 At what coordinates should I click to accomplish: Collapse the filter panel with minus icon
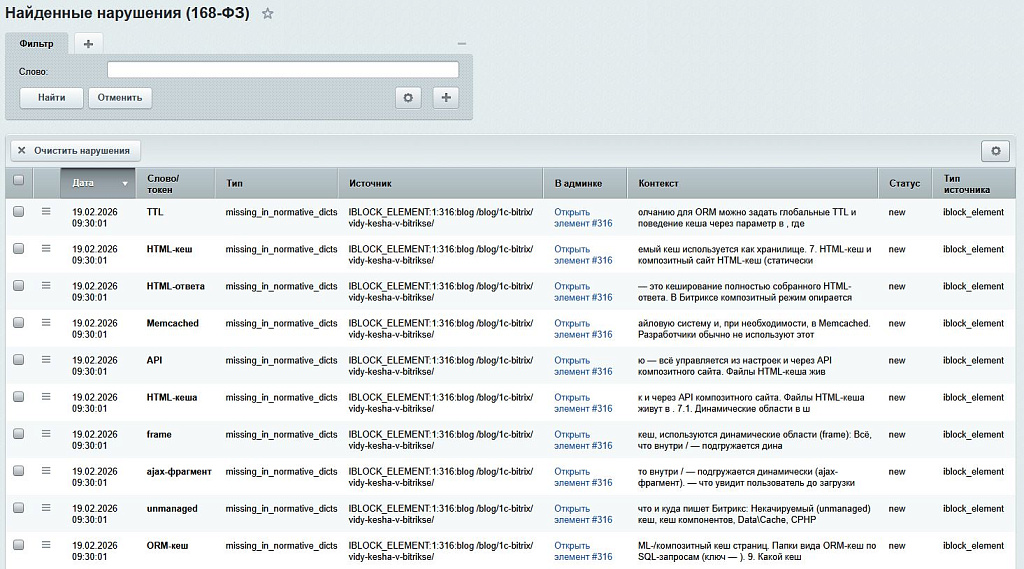click(x=461, y=44)
